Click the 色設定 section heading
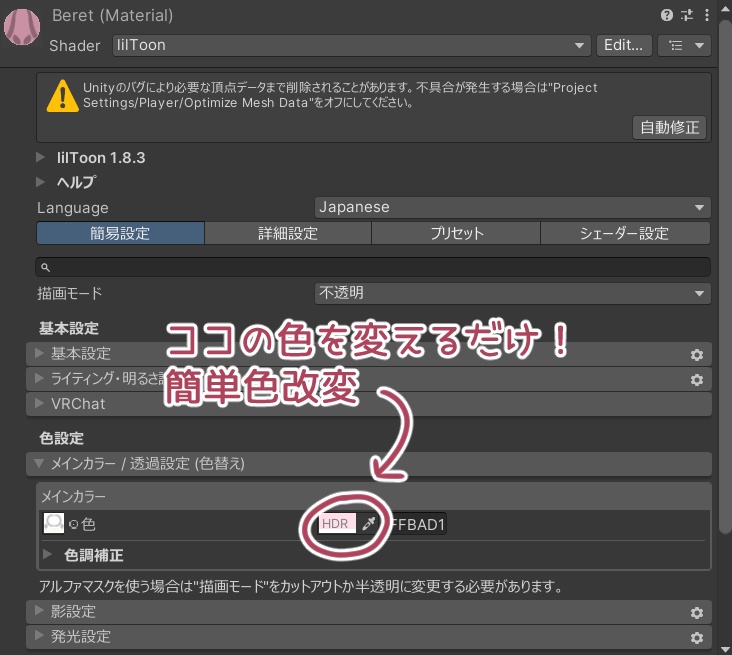732x655 pixels. 62,438
